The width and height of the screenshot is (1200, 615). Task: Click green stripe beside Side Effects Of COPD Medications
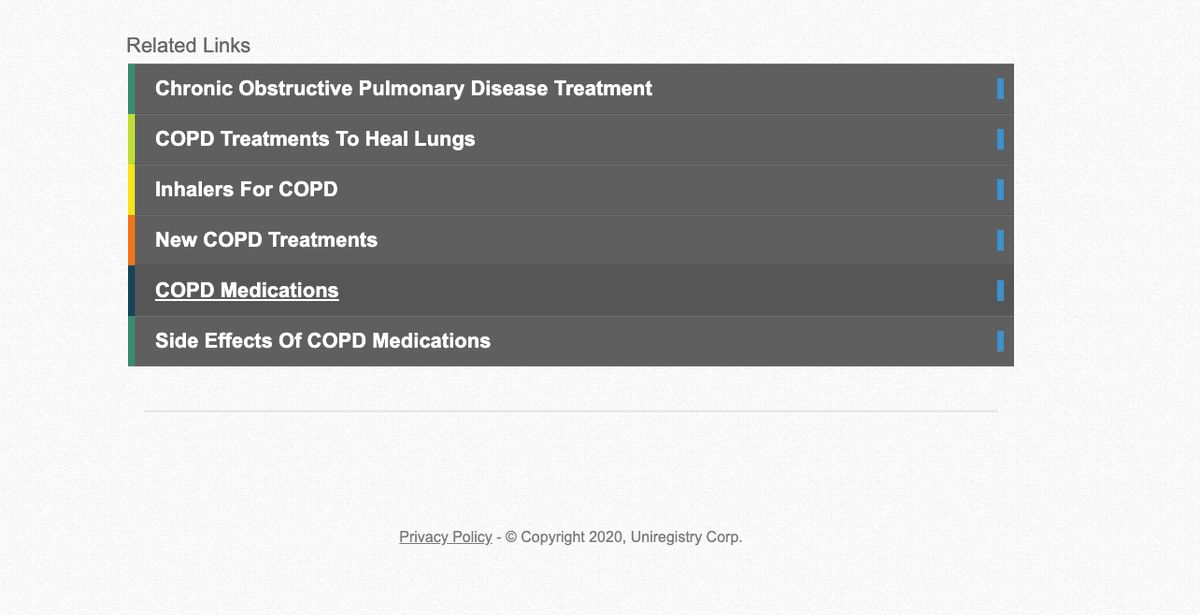point(131,341)
